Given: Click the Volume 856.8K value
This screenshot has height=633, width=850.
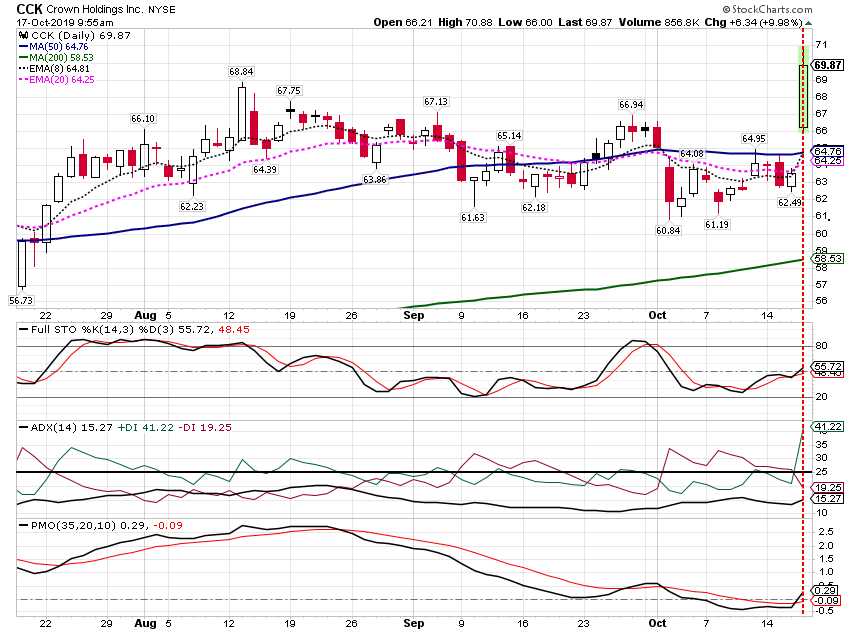Looking at the screenshot, I should (660, 22).
